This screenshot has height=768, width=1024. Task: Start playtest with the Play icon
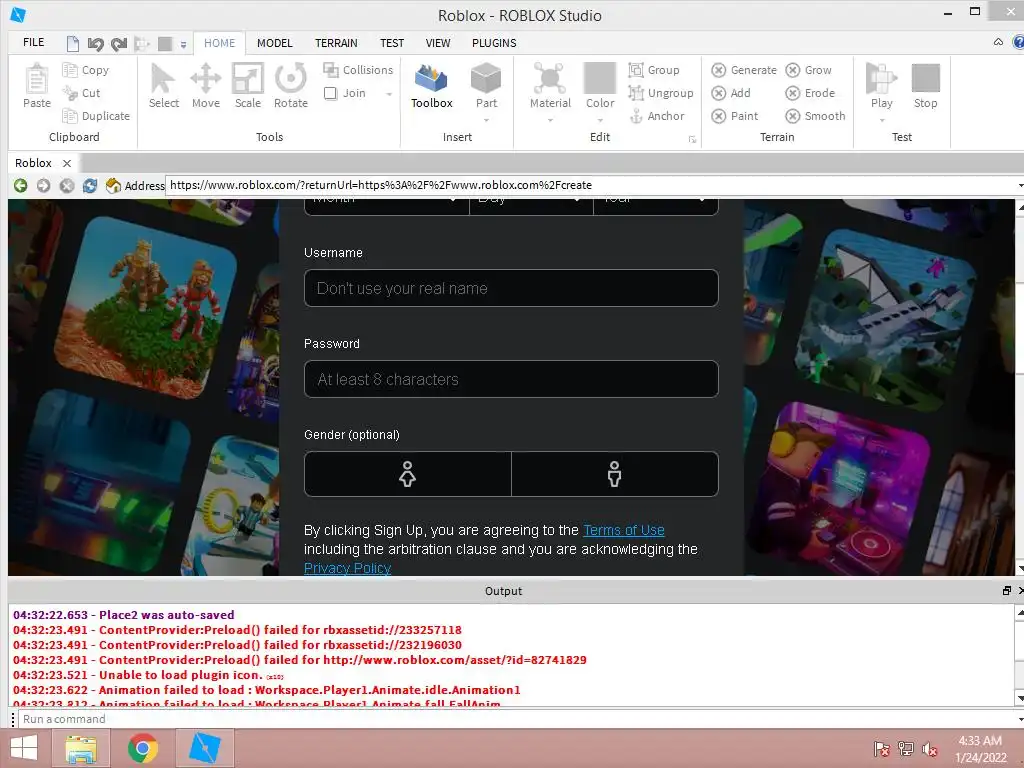pos(881,79)
